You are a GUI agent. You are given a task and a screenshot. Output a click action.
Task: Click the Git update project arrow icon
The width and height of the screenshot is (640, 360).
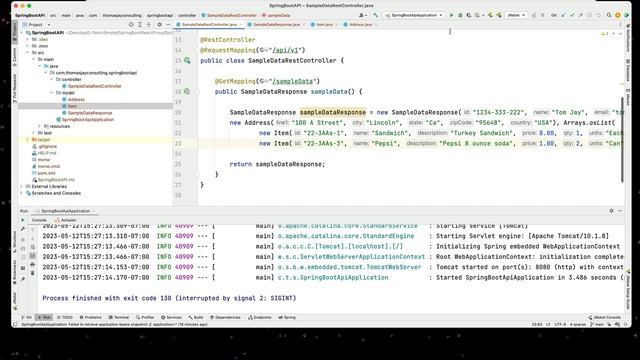564,15
